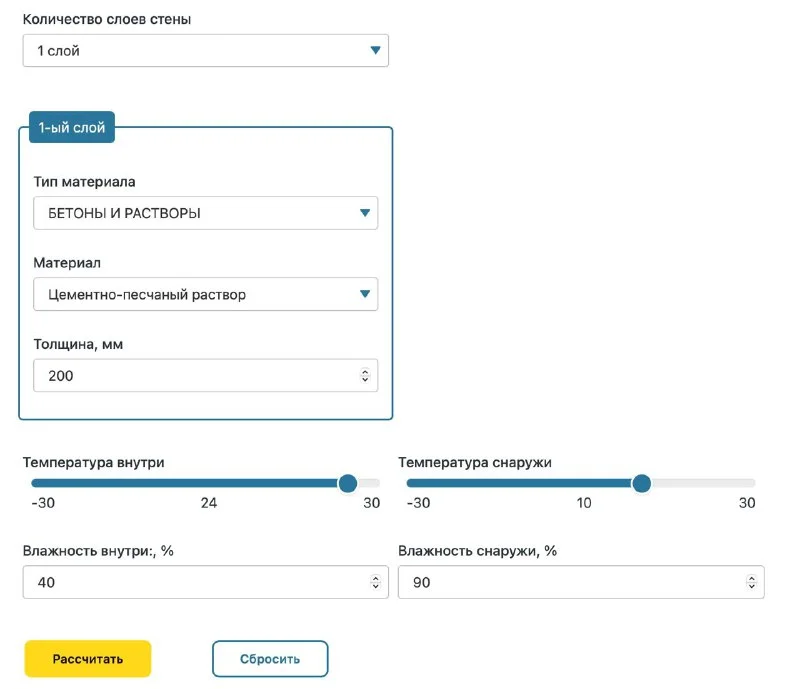Increase thickness with the stepper up arrow

click(x=364, y=371)
